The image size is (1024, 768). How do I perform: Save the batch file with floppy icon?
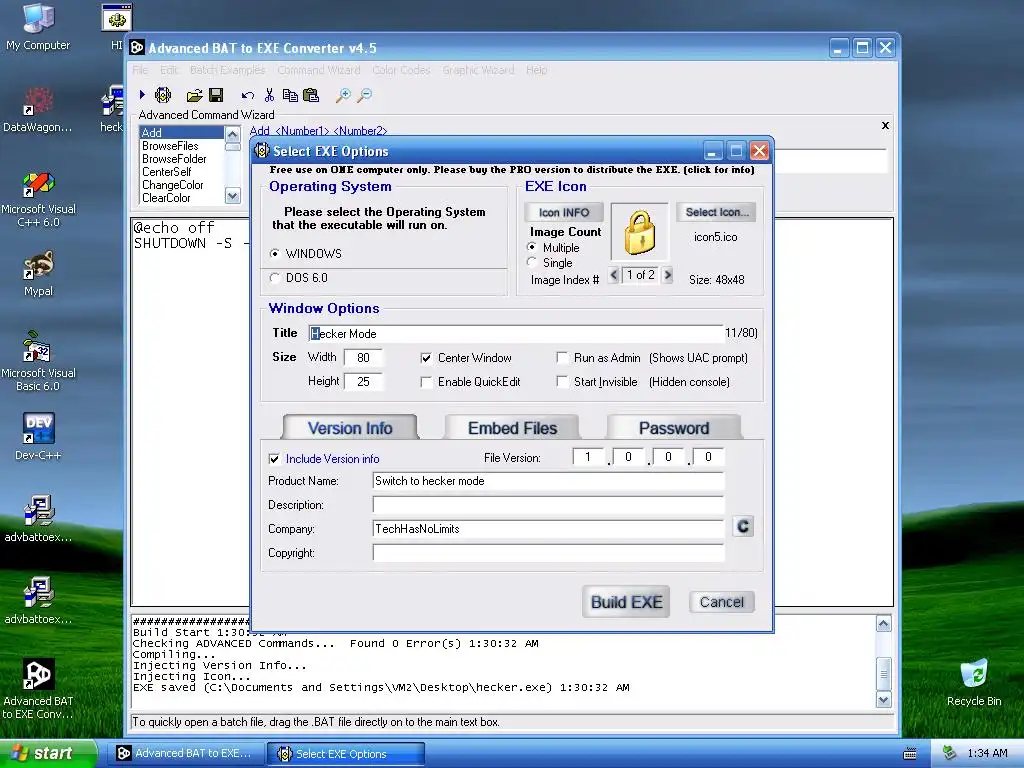(216, 95)
